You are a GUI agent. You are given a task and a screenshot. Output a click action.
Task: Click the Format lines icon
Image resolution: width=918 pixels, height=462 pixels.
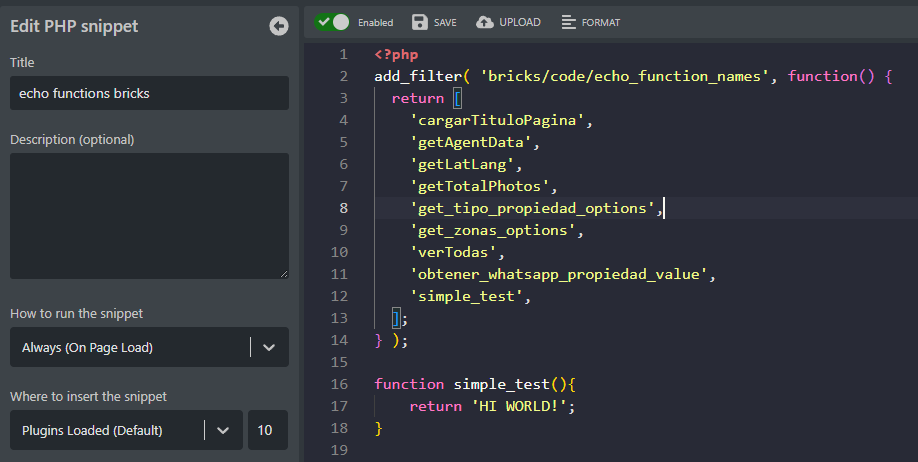coord(568,22)
